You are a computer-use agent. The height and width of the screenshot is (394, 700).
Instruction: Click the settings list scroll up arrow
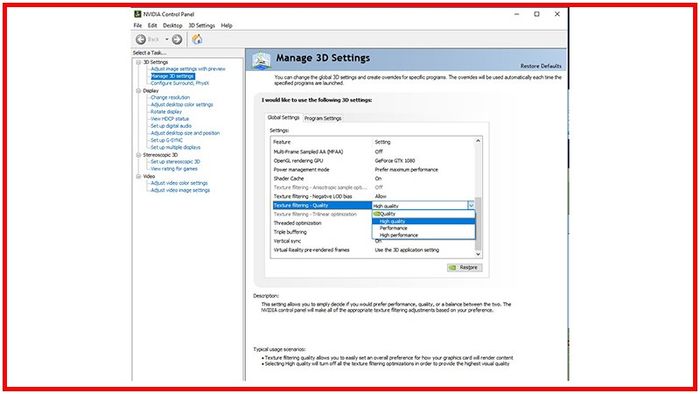point(478,141)
